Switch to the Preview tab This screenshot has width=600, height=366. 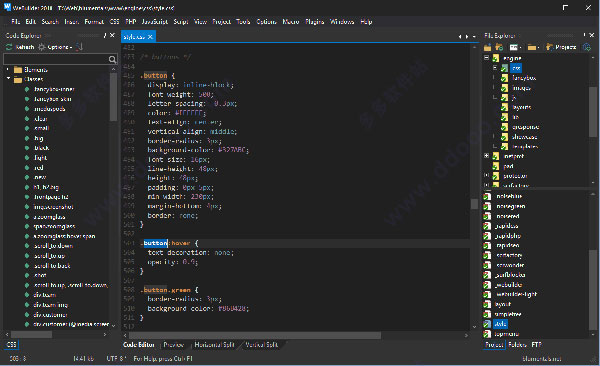pos(173,345)
